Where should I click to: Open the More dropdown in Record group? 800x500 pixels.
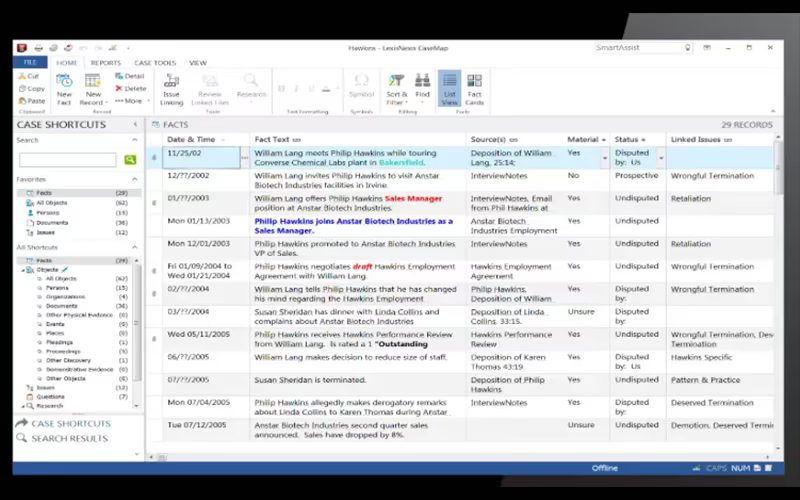click(132, 101)
